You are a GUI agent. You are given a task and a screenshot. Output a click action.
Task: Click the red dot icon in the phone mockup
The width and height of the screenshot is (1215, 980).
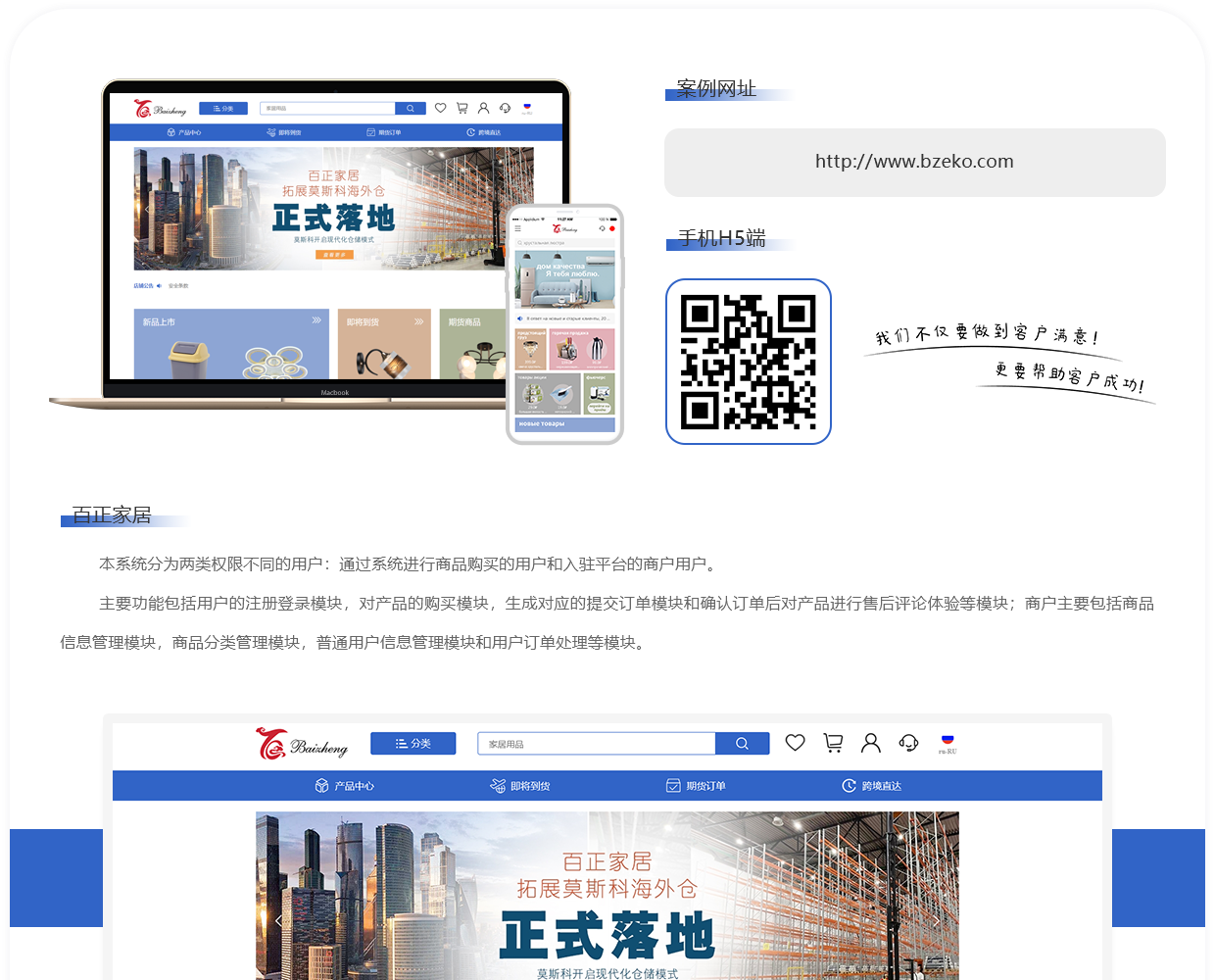tap(612, 228)
